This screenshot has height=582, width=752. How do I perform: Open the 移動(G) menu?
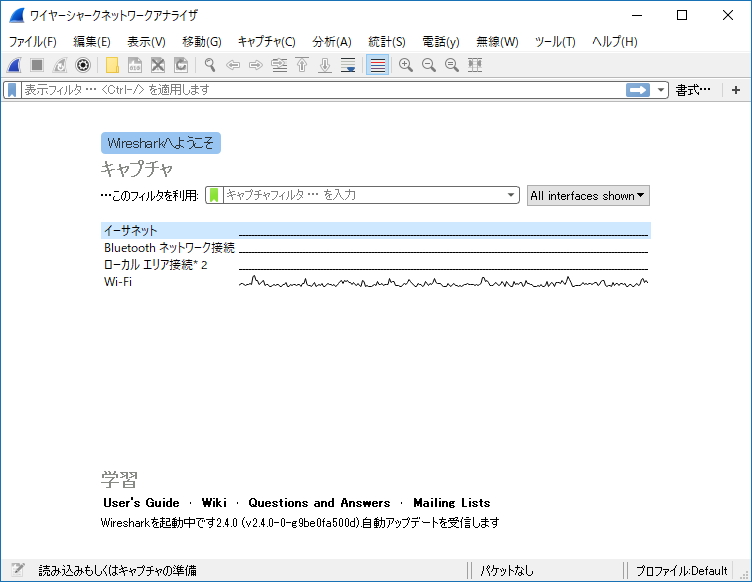point(202,42)
